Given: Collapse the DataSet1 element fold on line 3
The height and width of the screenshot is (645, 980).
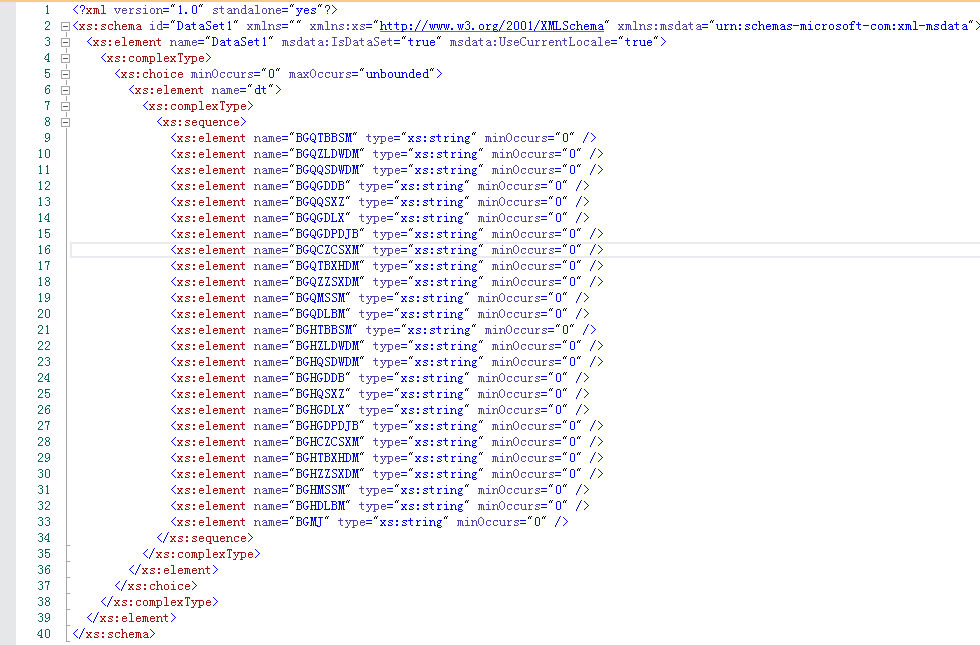Looking at the screenshot, I should pos(65,42).
